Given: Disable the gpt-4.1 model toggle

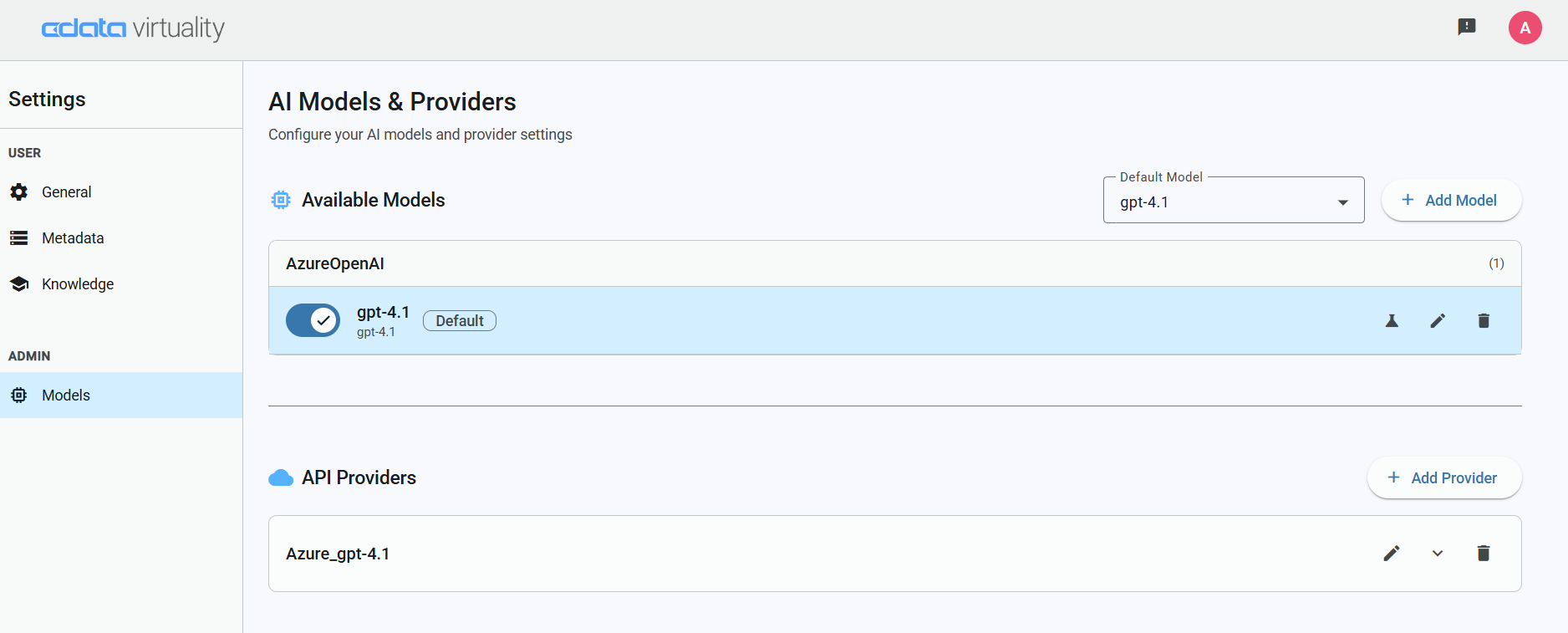Looking at the screenshot, I should pyautogui.click(x=313, y=320).
